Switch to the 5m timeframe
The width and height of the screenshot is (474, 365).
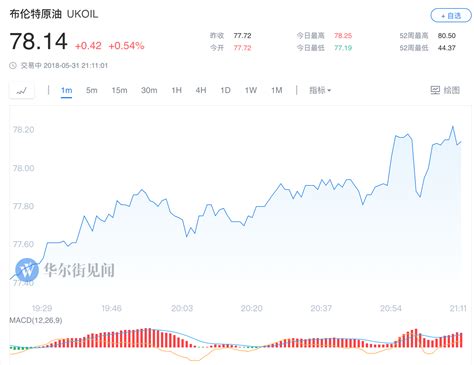click(92, 90)
